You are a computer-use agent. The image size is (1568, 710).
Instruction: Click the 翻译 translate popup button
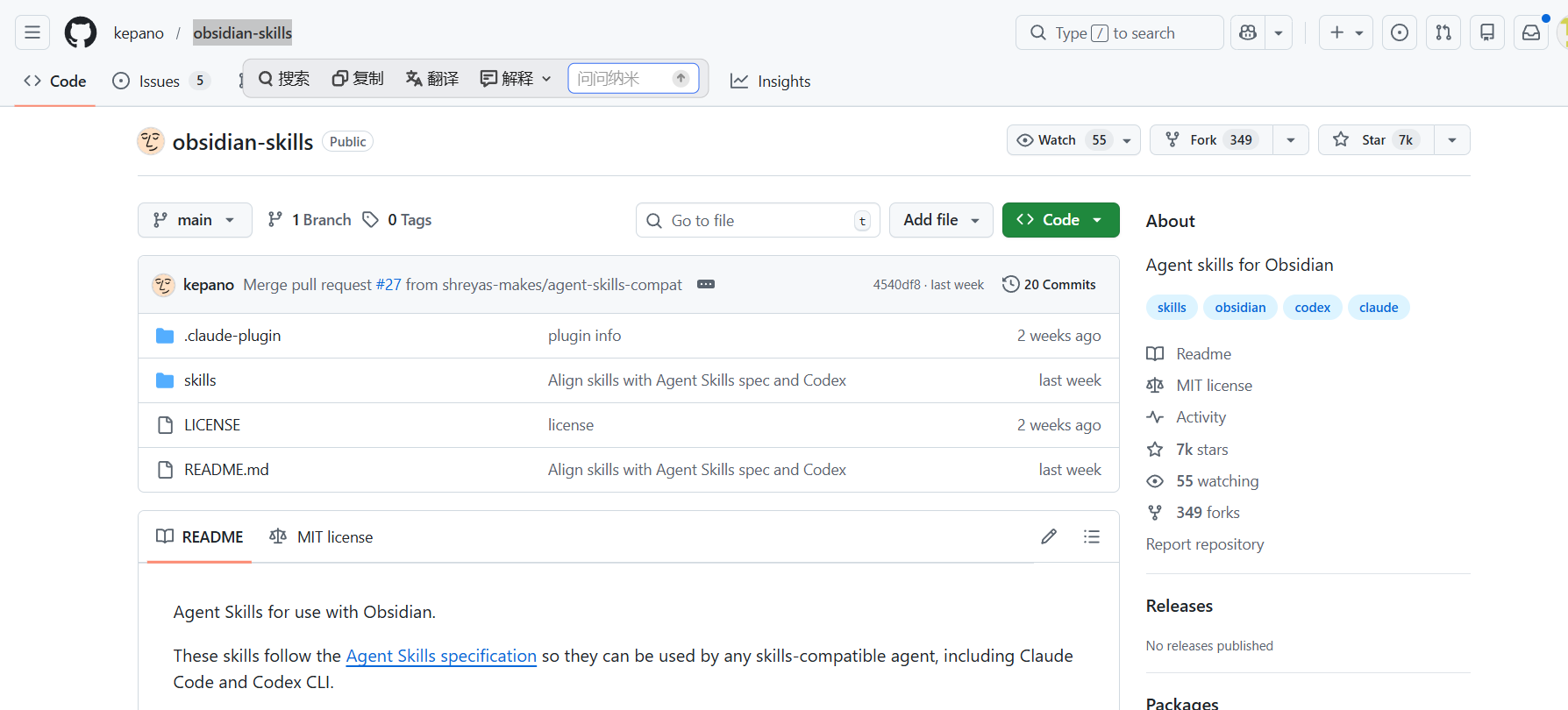pos(432,79)
